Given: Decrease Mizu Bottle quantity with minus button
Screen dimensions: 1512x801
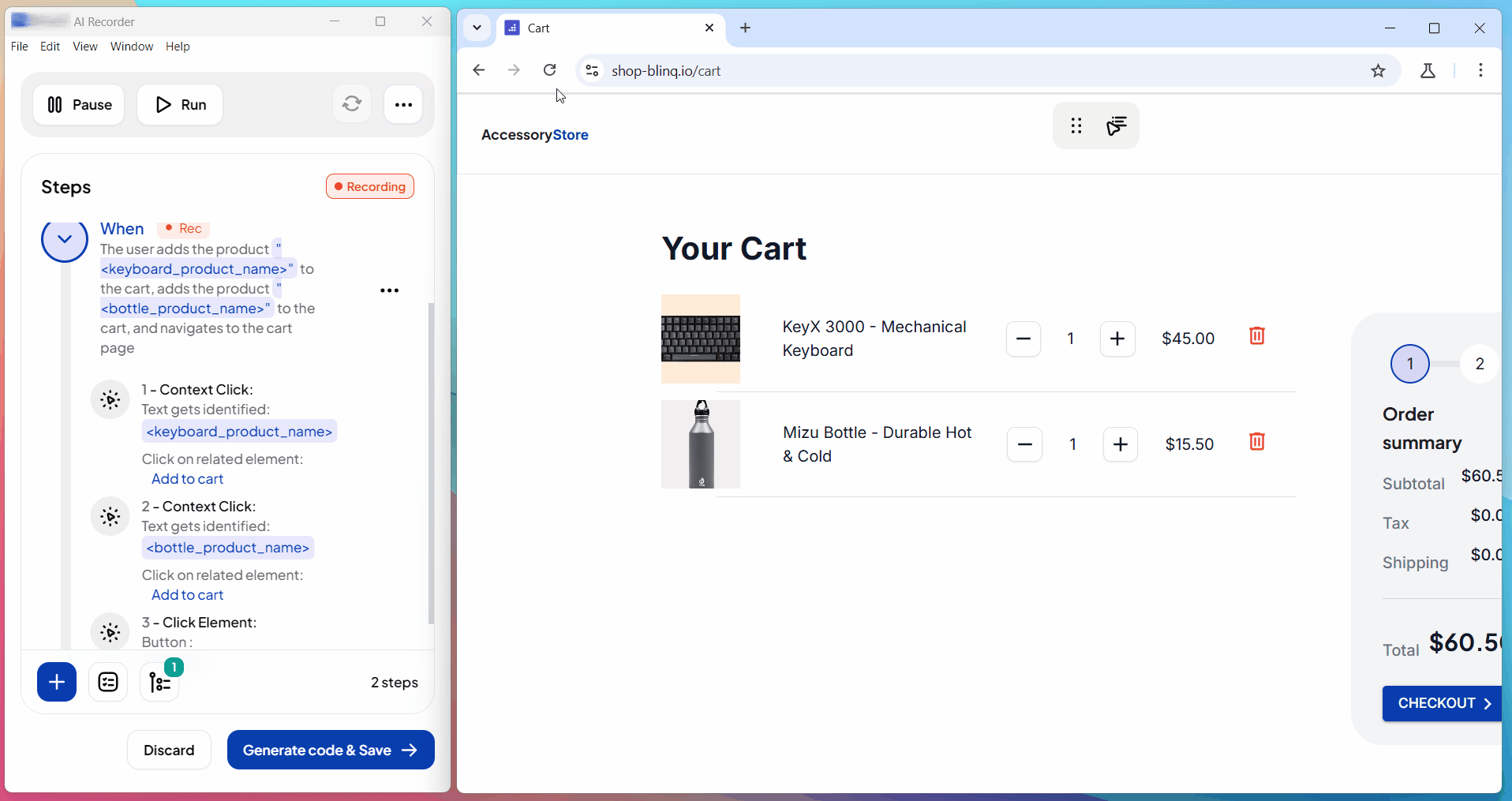Looking at the screenshot, I should coord(1024,445).
